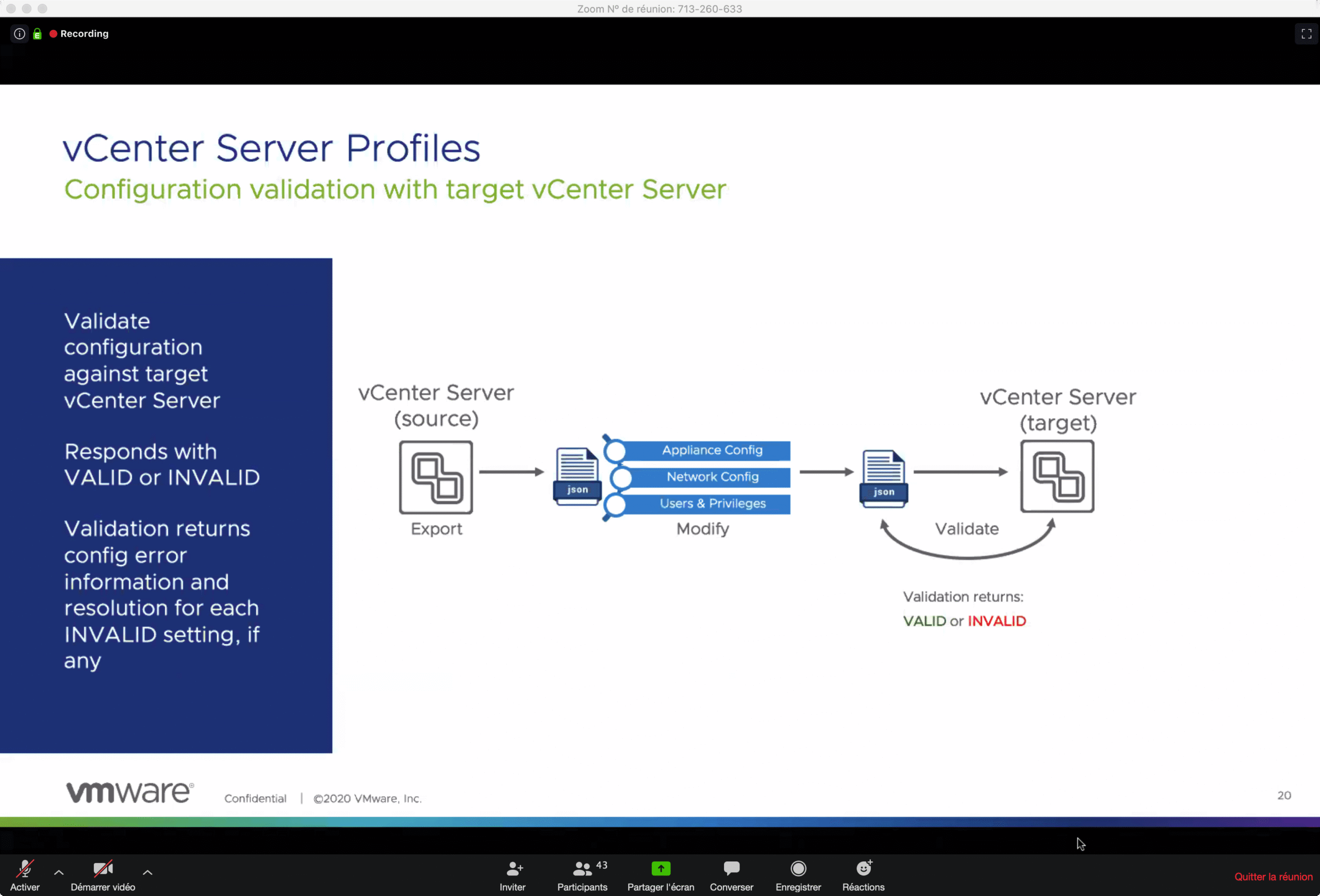Click the source vCenter Server icon on slide
Image resolution: width=1320 pixels, height=896 pixels.
pos(436,477)
